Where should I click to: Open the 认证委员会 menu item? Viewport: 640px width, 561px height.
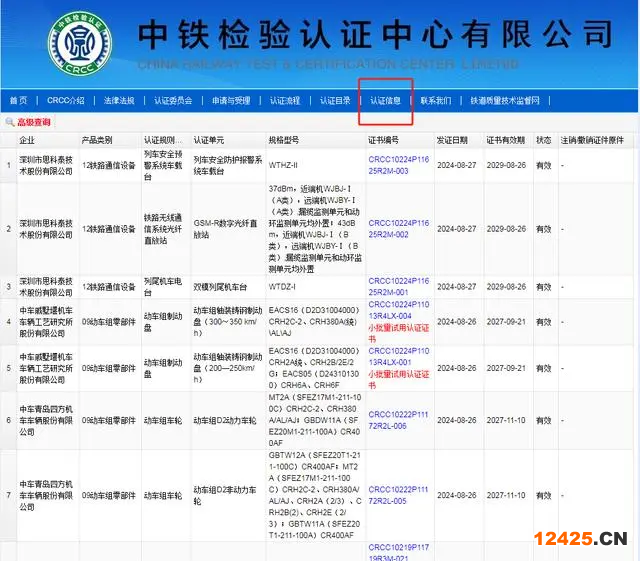[x=173, y=100]
